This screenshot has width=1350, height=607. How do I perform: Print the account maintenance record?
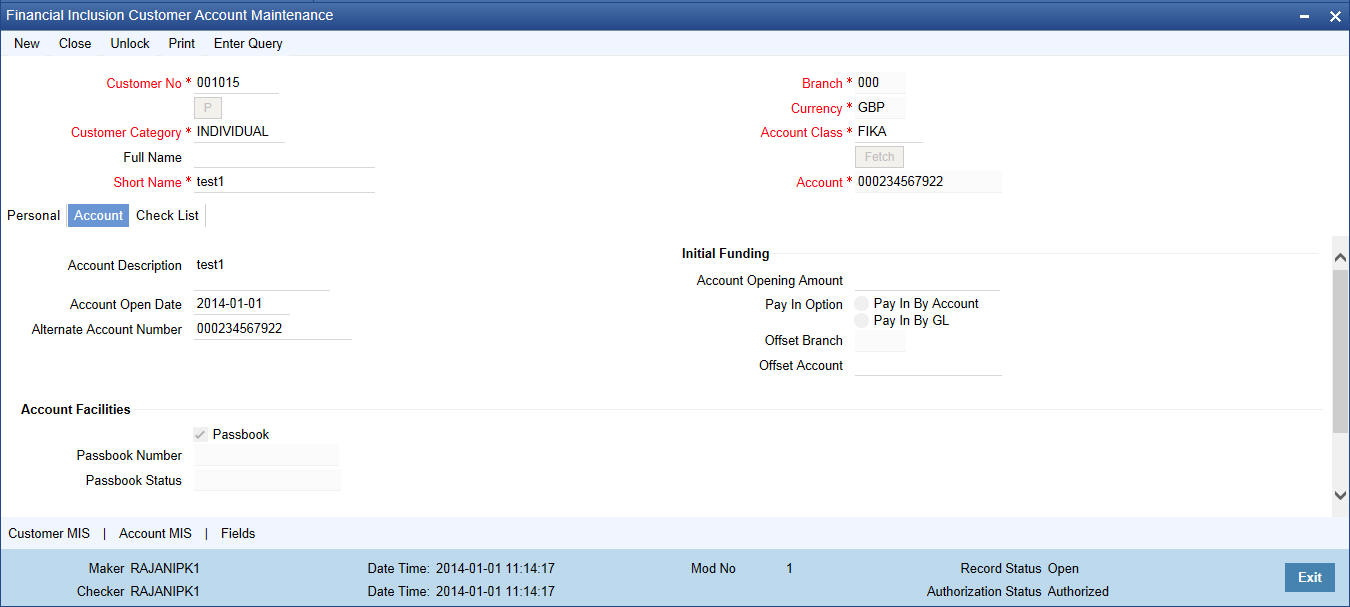click(181, 43)
